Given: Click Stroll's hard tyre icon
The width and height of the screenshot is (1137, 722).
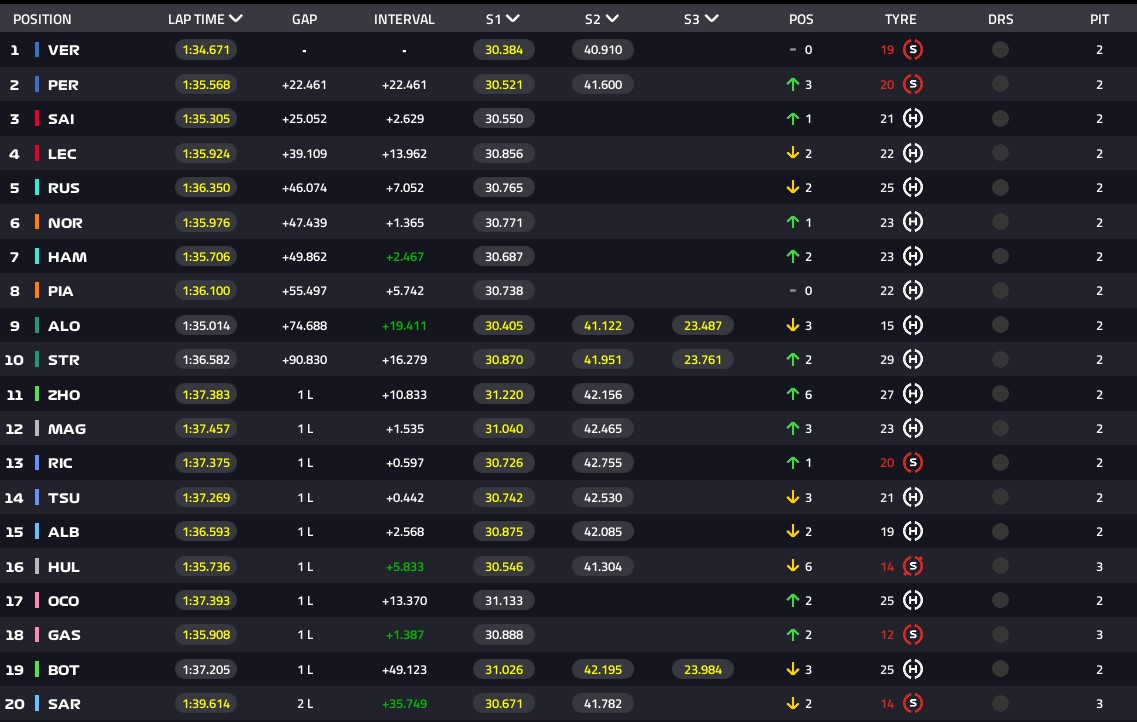Looking at the screenshot, I should pos(912,360).
